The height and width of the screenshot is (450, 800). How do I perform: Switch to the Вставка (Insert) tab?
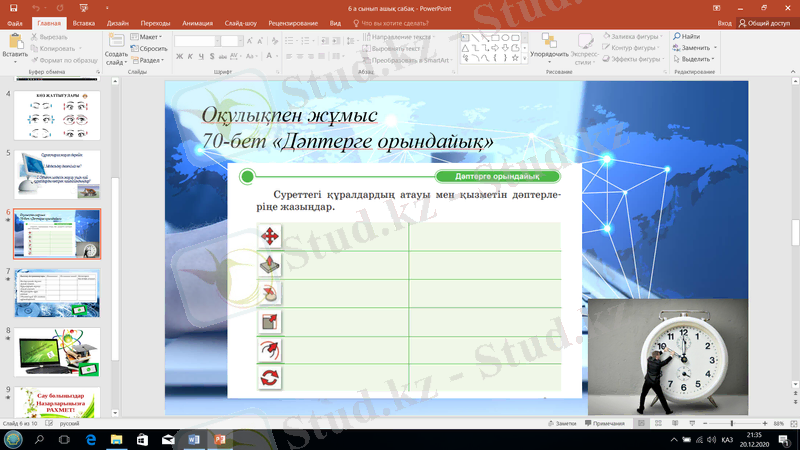click(x=84, y=22)
